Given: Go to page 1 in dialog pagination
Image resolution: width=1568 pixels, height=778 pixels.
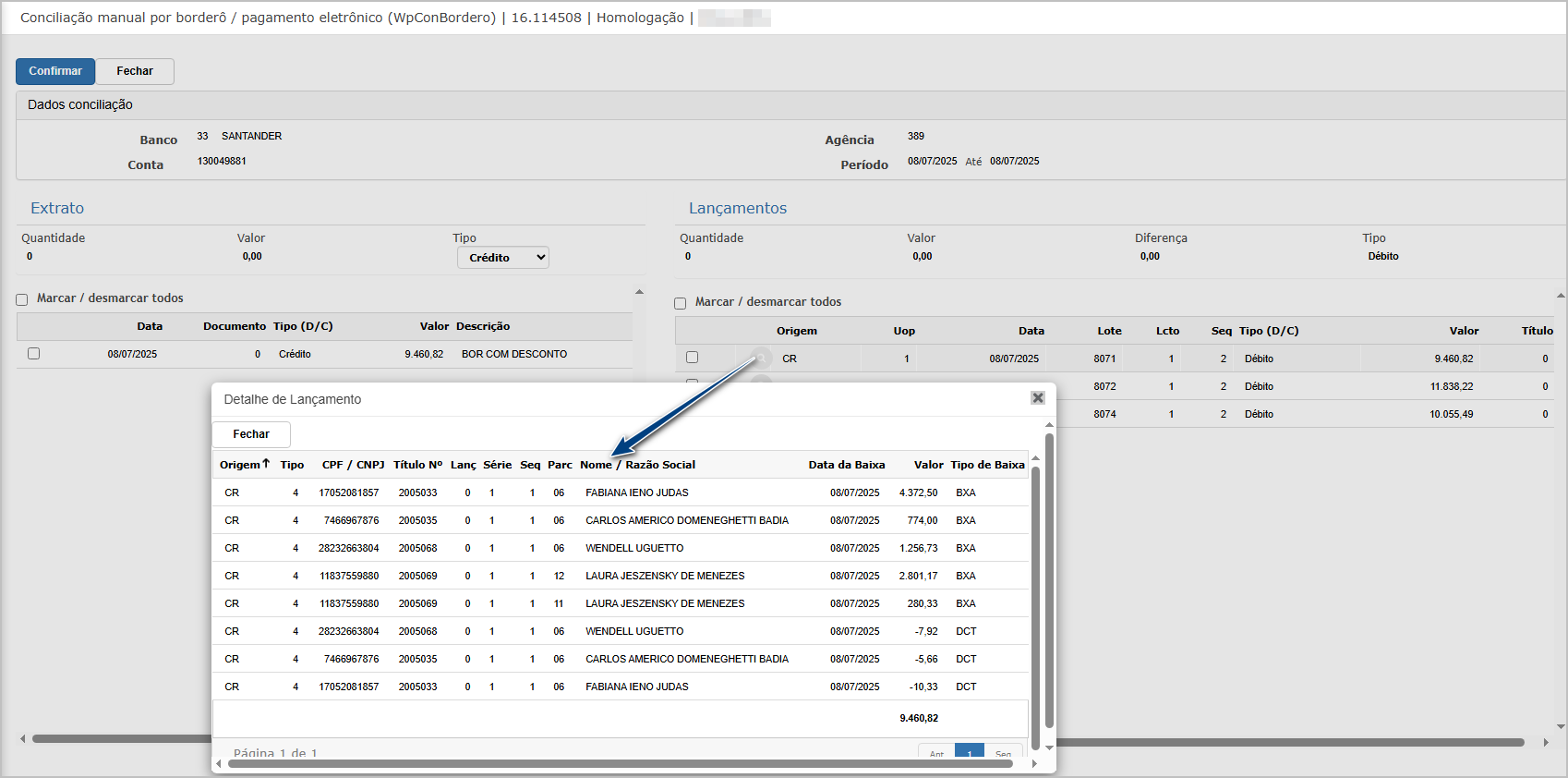Looking at the screenshot, I should click(x=970, y=752).
